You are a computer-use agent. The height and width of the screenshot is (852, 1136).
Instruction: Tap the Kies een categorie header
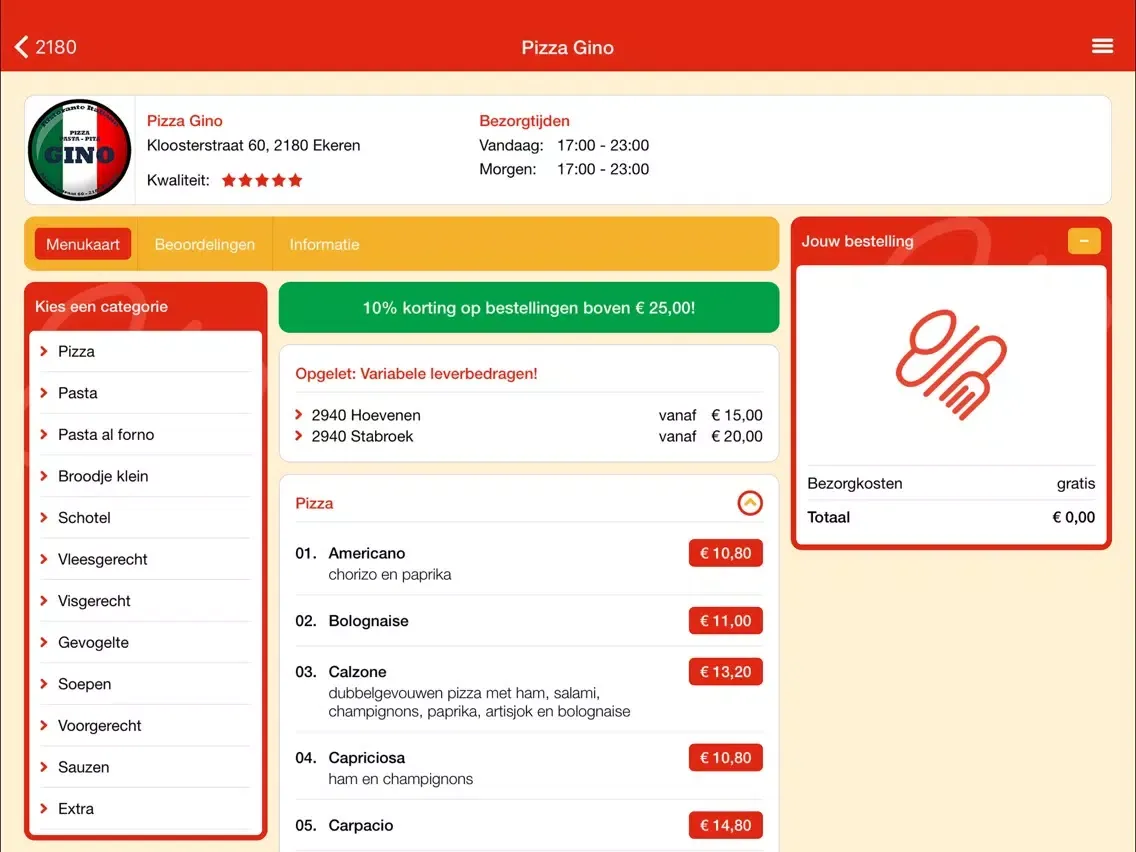(101, 306)
